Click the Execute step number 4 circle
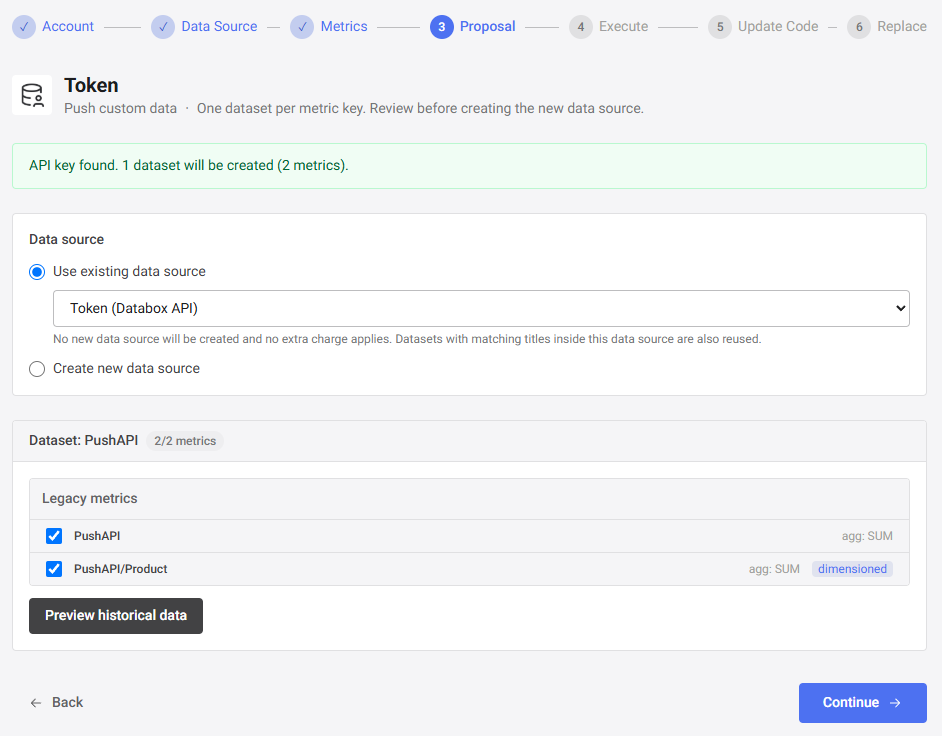The height and width of the screenshot is (736, 942). [581, 27]
